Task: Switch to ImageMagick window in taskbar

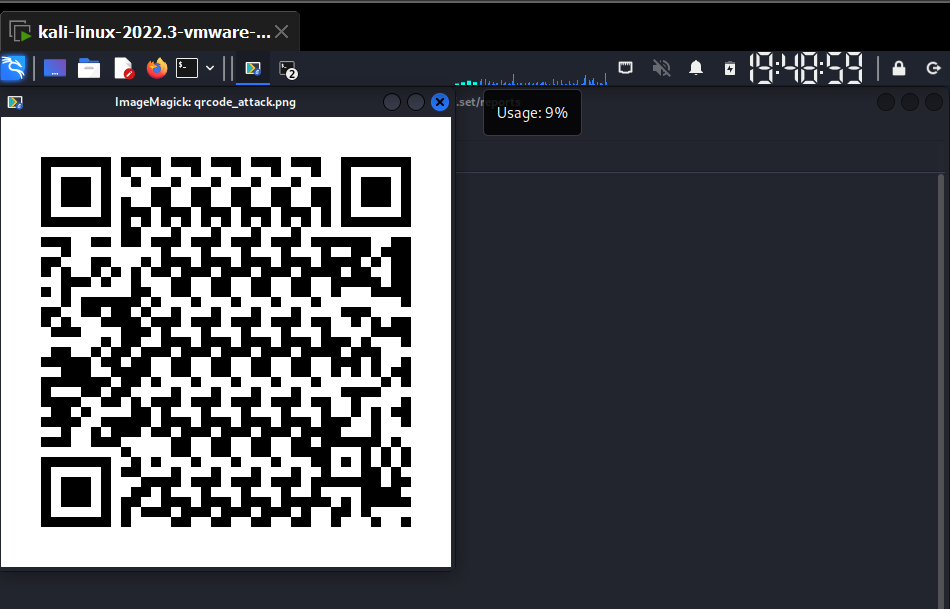Action: click(253, 68)
